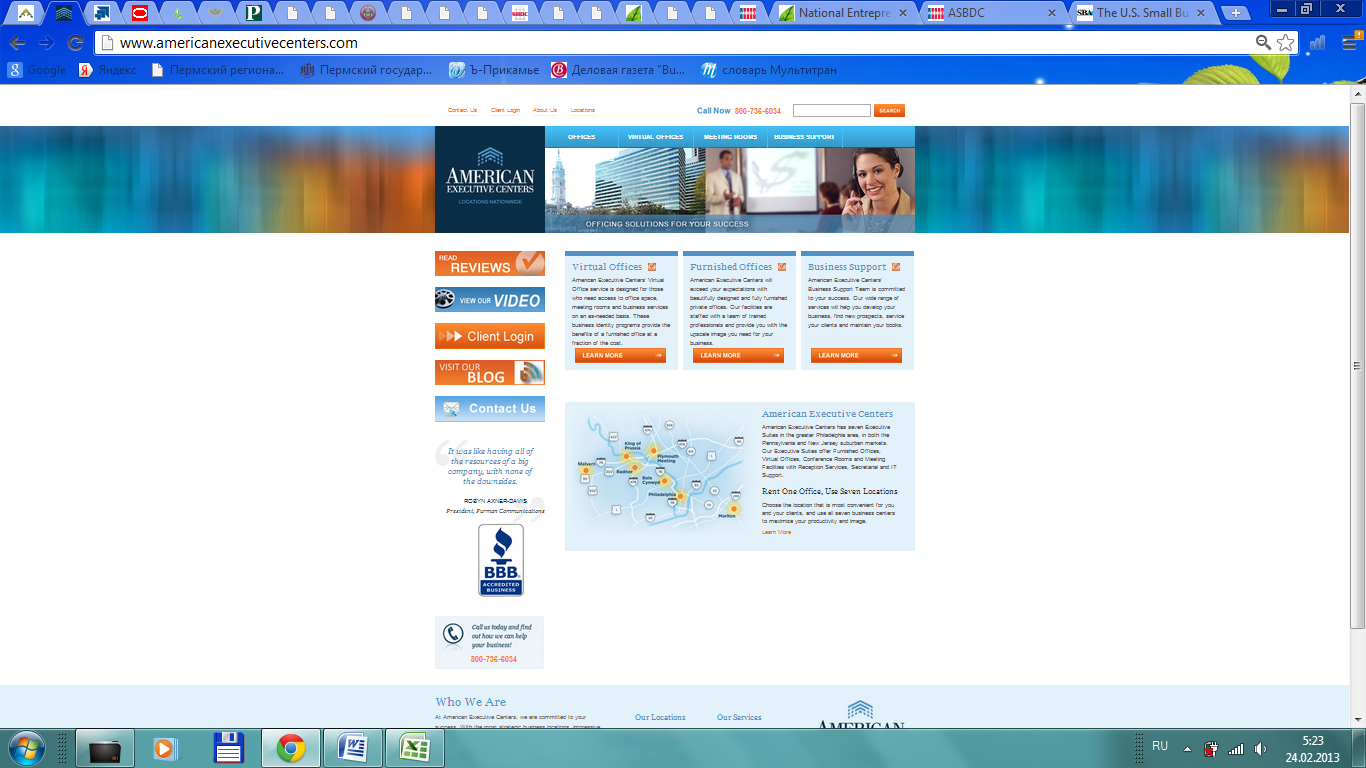Click the site search text box
Image resolution: width=1366 pixels, height=768 pixels.
tap(832, 111)
